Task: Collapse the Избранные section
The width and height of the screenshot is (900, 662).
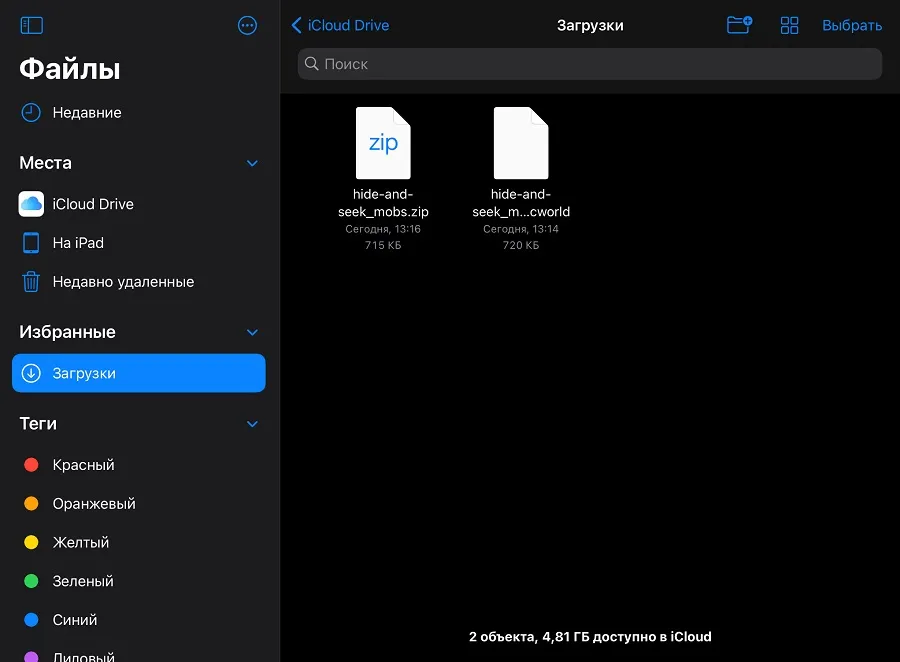Action: point(252,332)
